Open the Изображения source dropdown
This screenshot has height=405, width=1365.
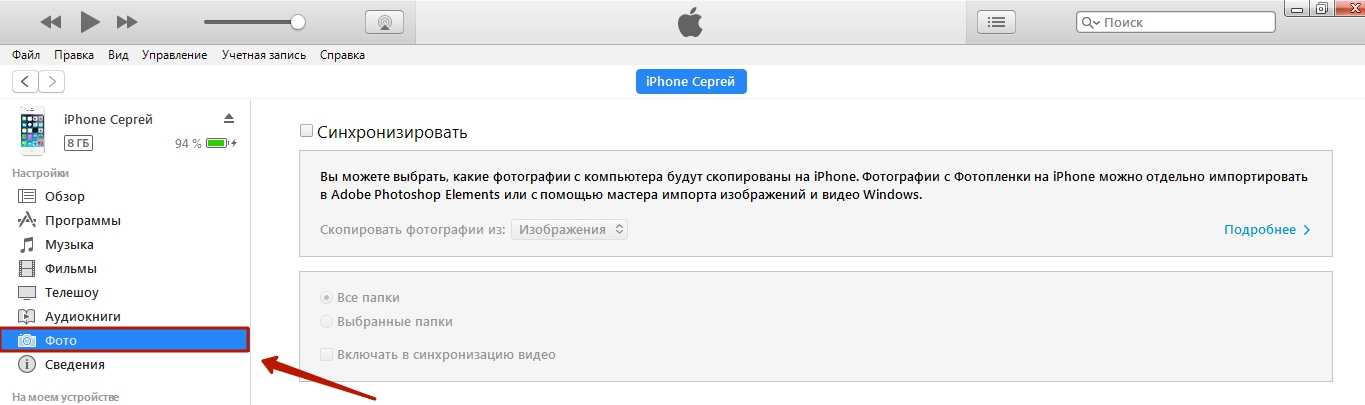point(569,230)
